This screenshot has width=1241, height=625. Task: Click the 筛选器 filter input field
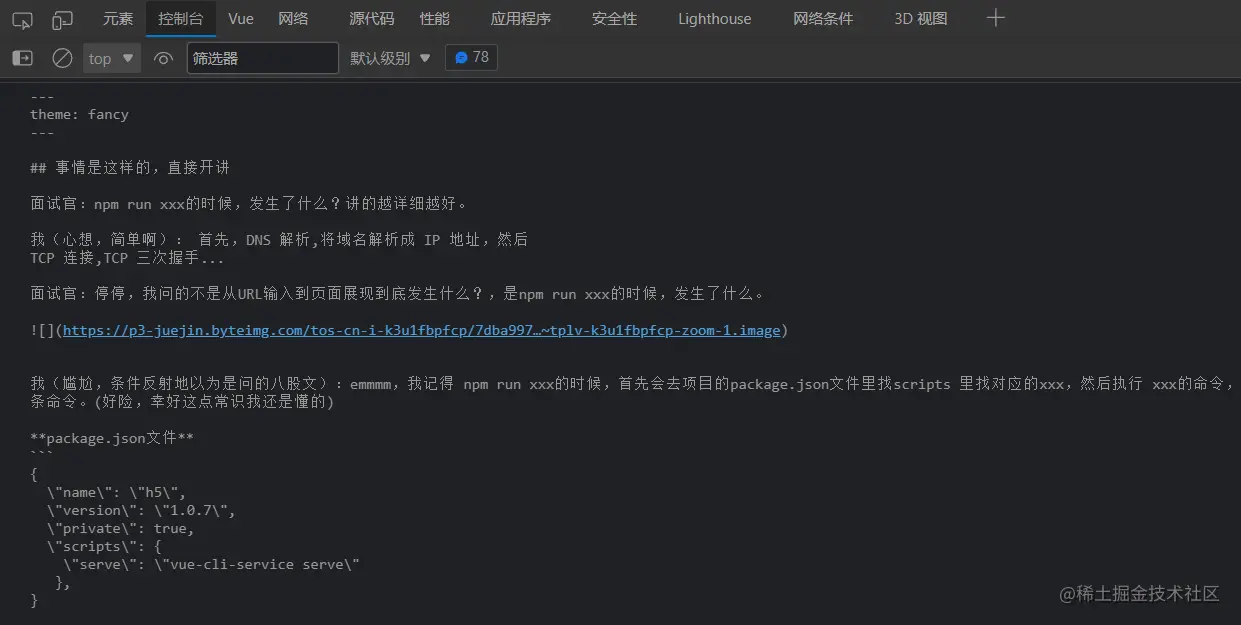(263, 58)
